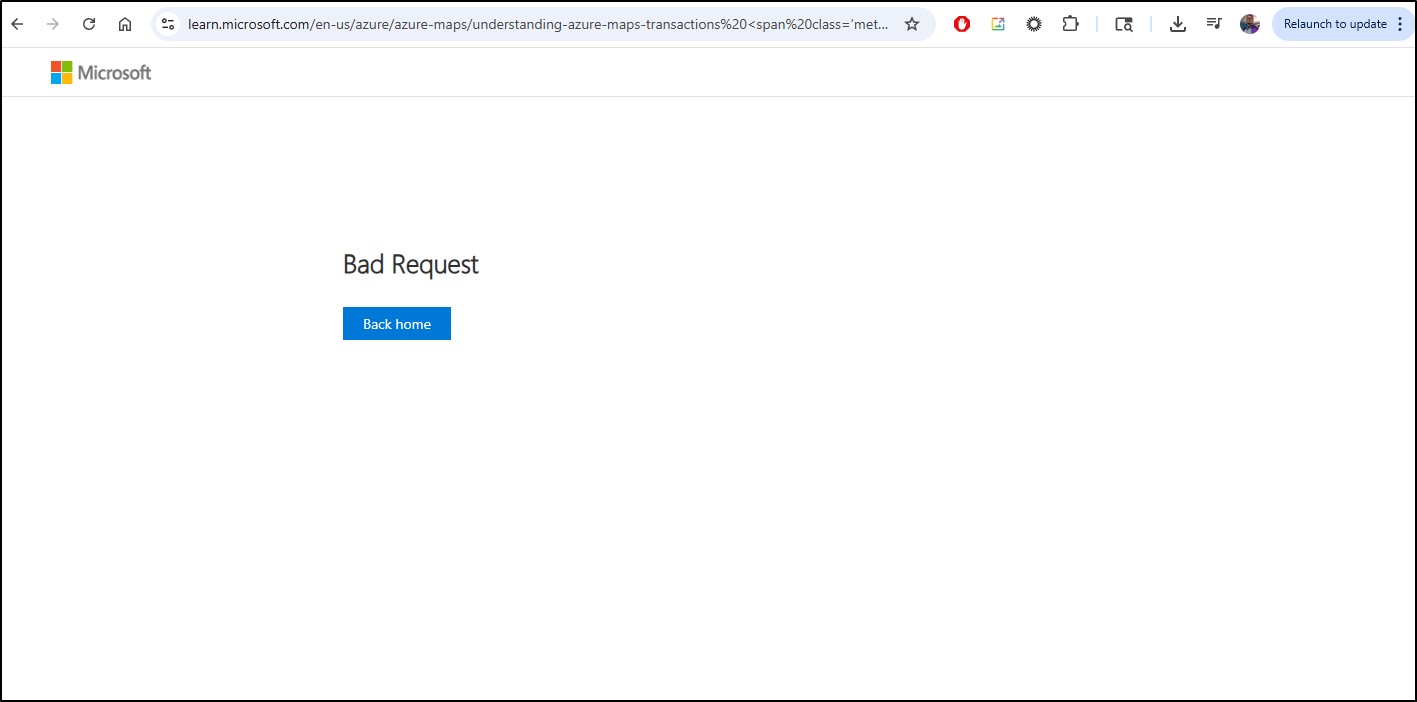Open the sunburst-shaped extension icon
This screenshot has width=1417, height=702.
[x=1034, y=24]
